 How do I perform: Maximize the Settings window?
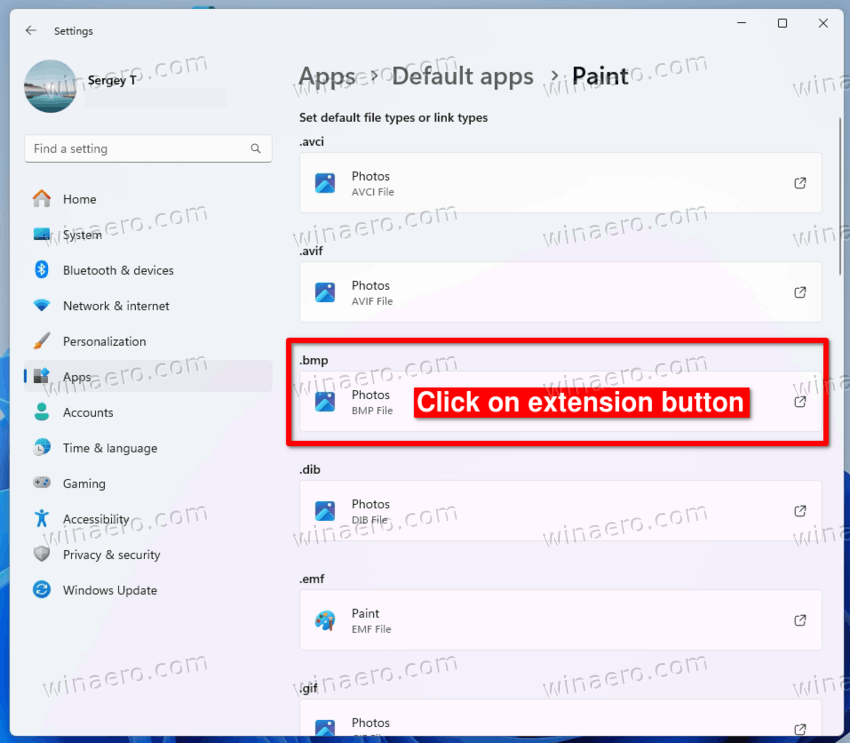[x=782, y=23]
